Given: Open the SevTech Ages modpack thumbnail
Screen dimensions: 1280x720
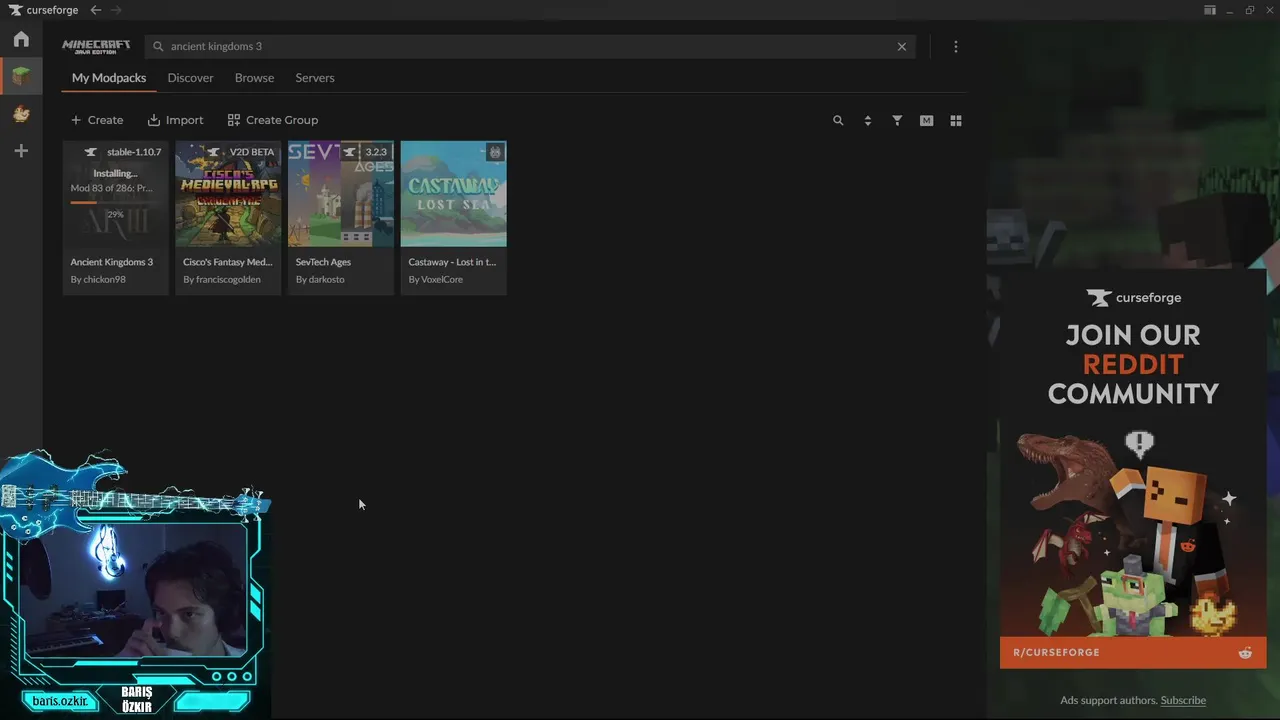Looking at the screenshot, I should (341, 194).
